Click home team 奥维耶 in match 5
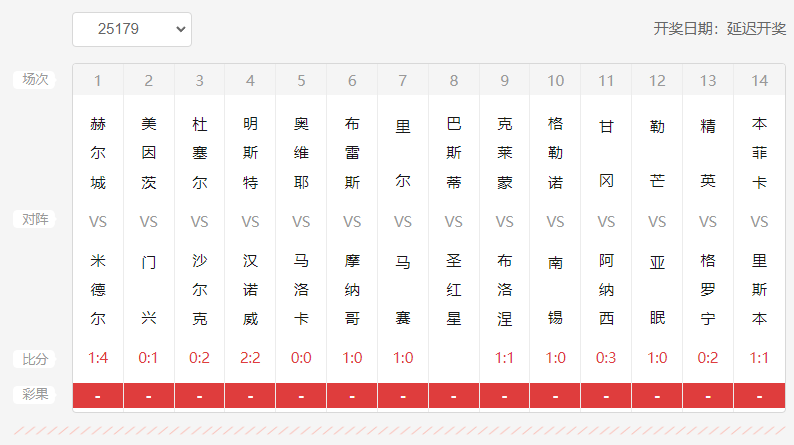 coord(301,153)
